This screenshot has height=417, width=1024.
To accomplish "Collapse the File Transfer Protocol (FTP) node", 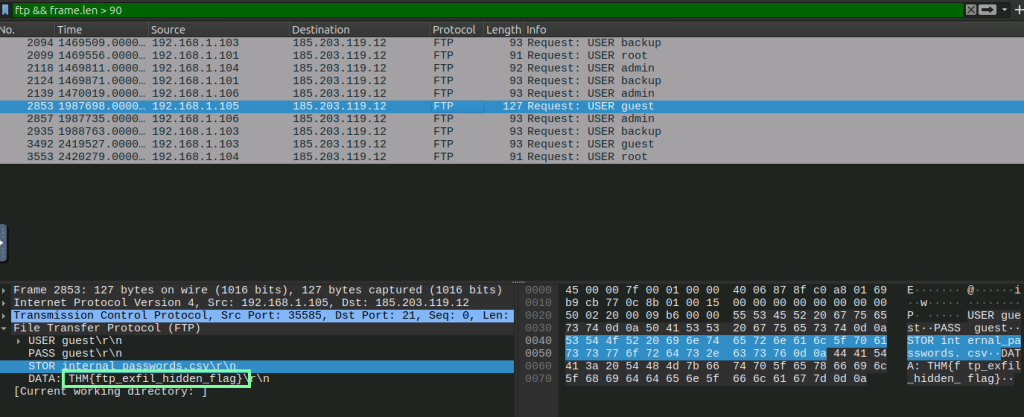I will pos(5,328).
